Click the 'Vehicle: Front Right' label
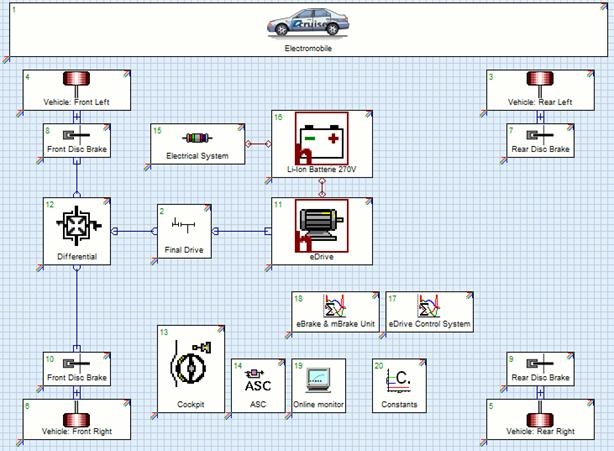The height and width of the screenshot is (451, 614). point(77,431)
